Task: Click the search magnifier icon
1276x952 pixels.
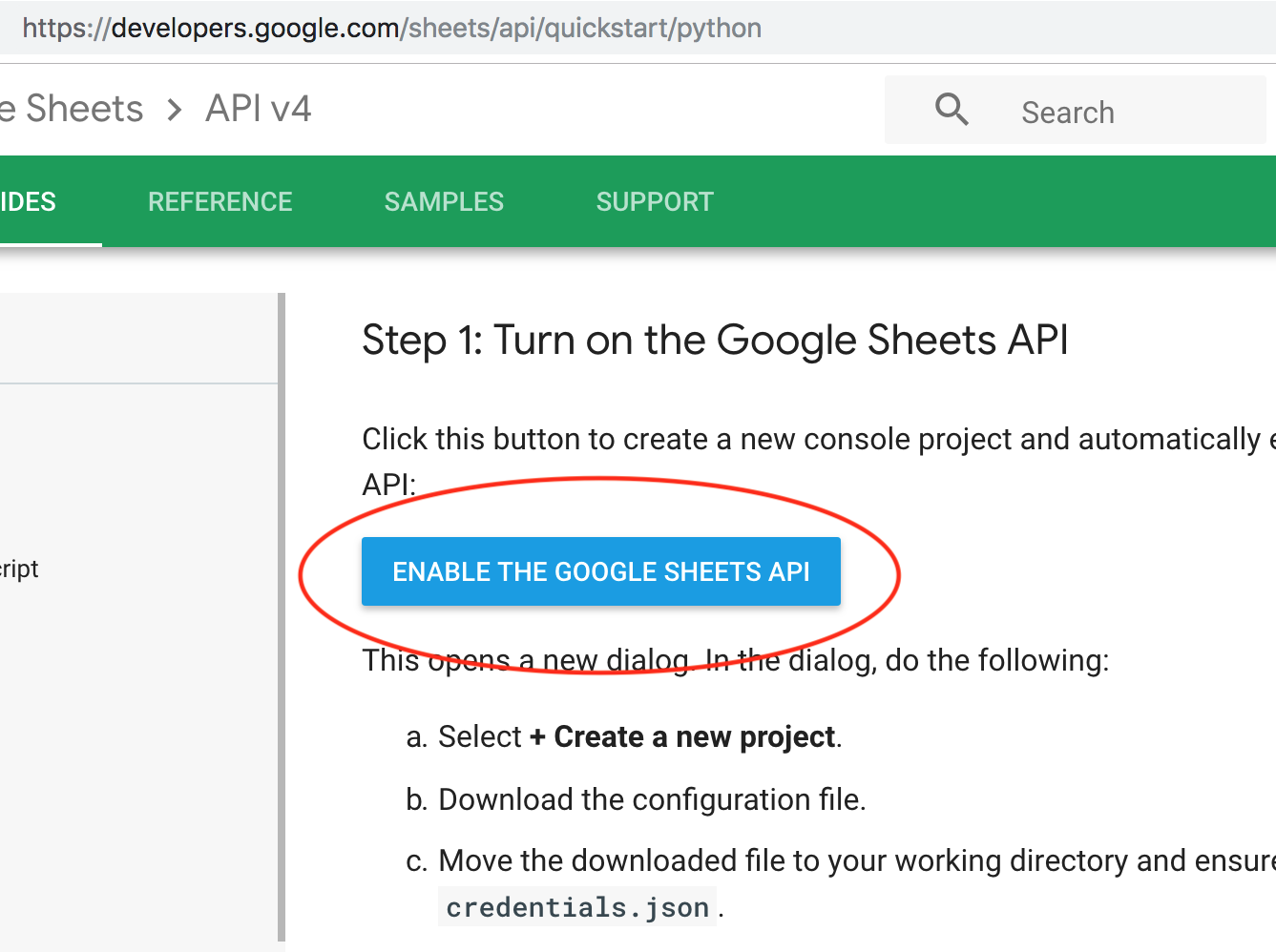Action: (x=952, y=110)
